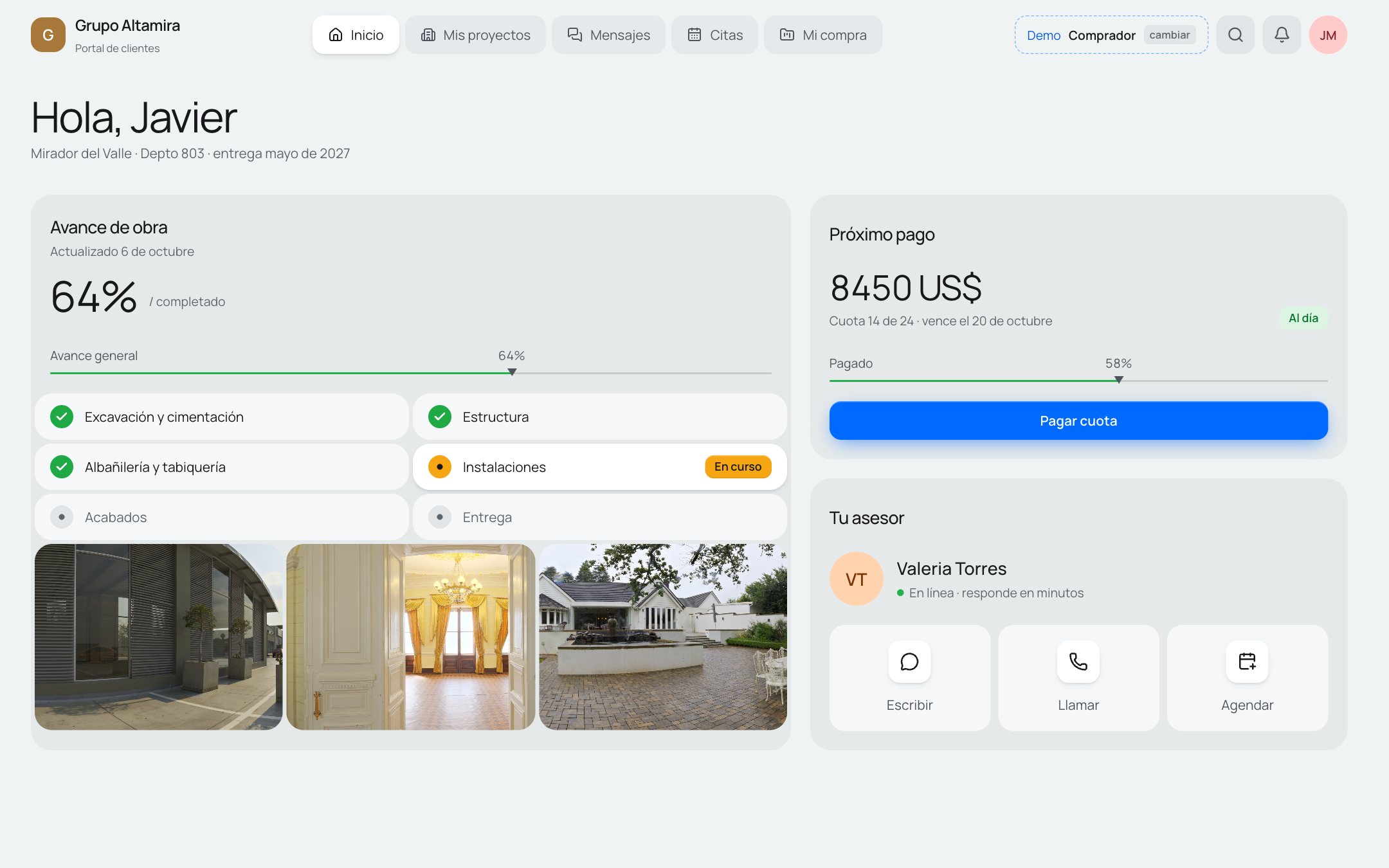The width and height of the screenshot is (1389, 868).
Task: Click orange status dot beside Instalaciones
Action: pyautogui.click(x=440, y=467)
